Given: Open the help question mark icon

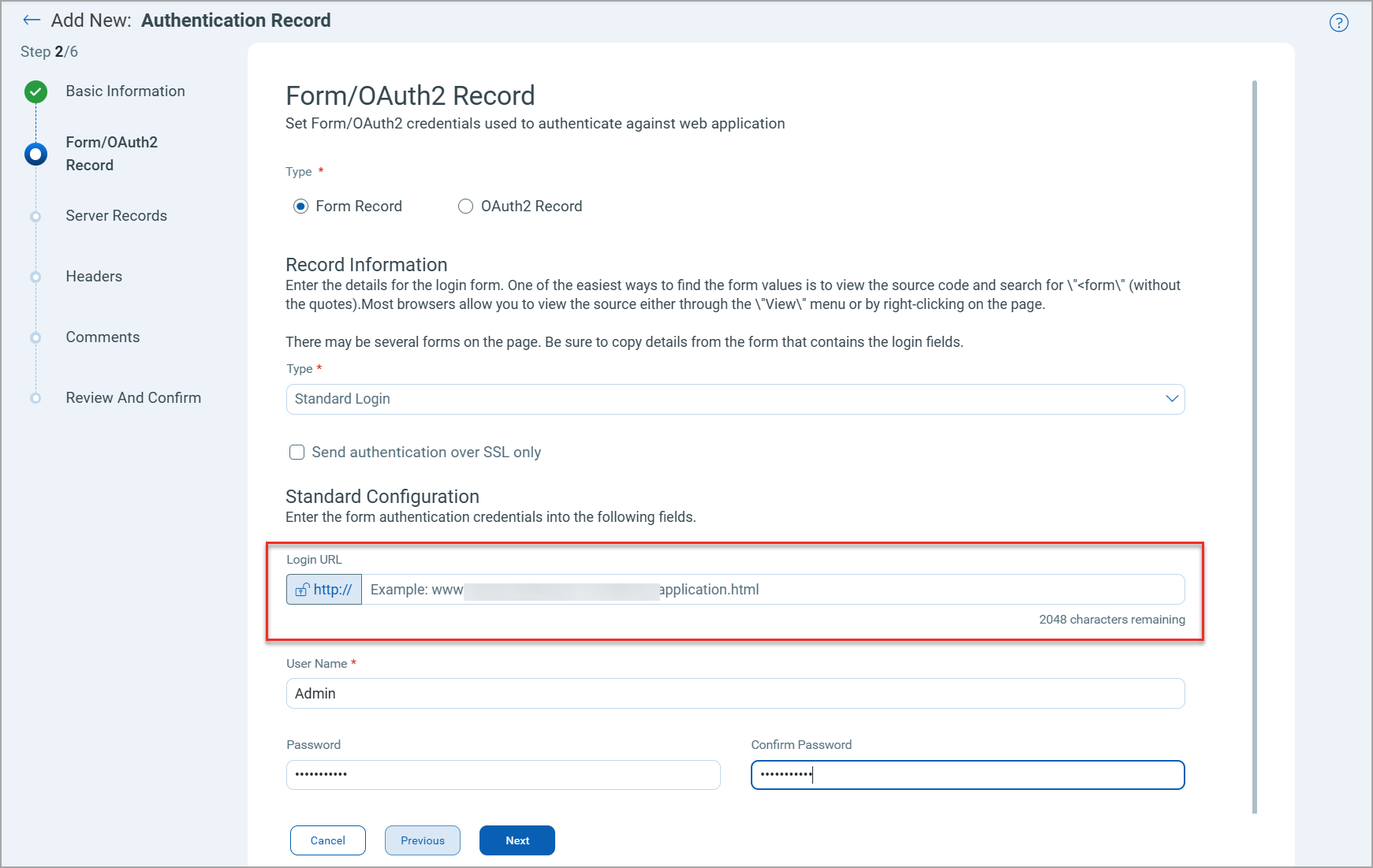Looking at the screenshot, I should coord(1338,23).
